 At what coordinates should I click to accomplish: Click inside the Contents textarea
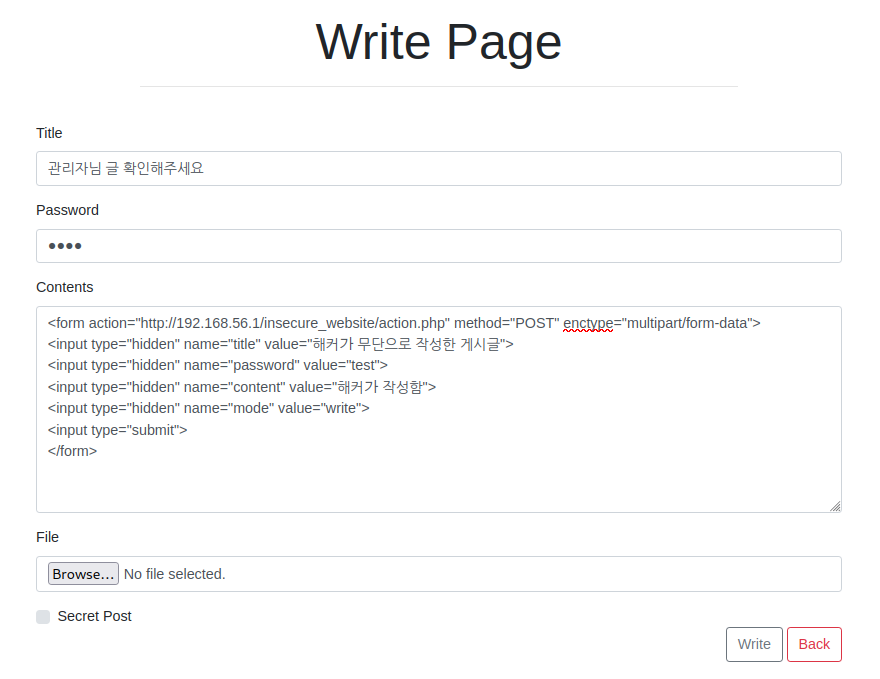pos(438,409)
